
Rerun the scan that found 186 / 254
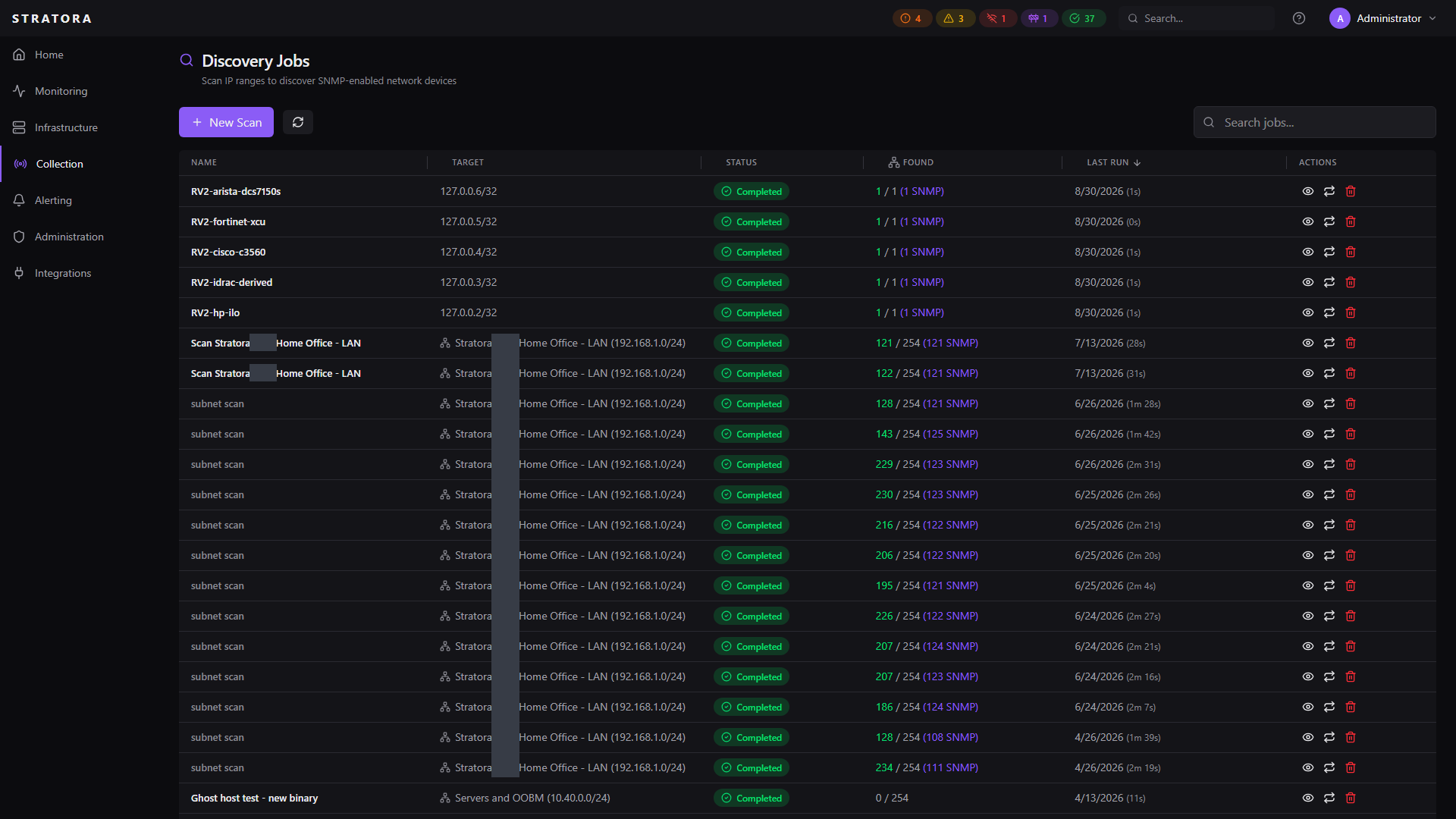pos(1329,707)
